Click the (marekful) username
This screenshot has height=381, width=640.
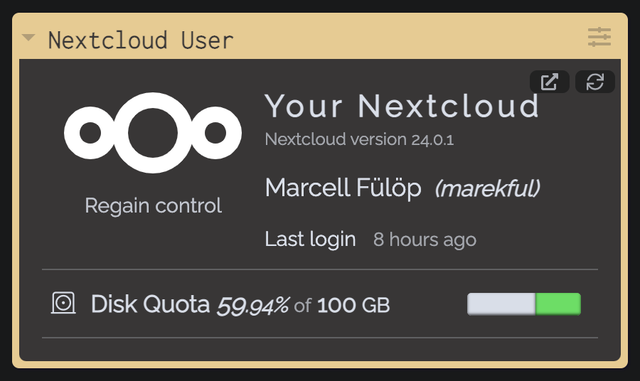487,189
